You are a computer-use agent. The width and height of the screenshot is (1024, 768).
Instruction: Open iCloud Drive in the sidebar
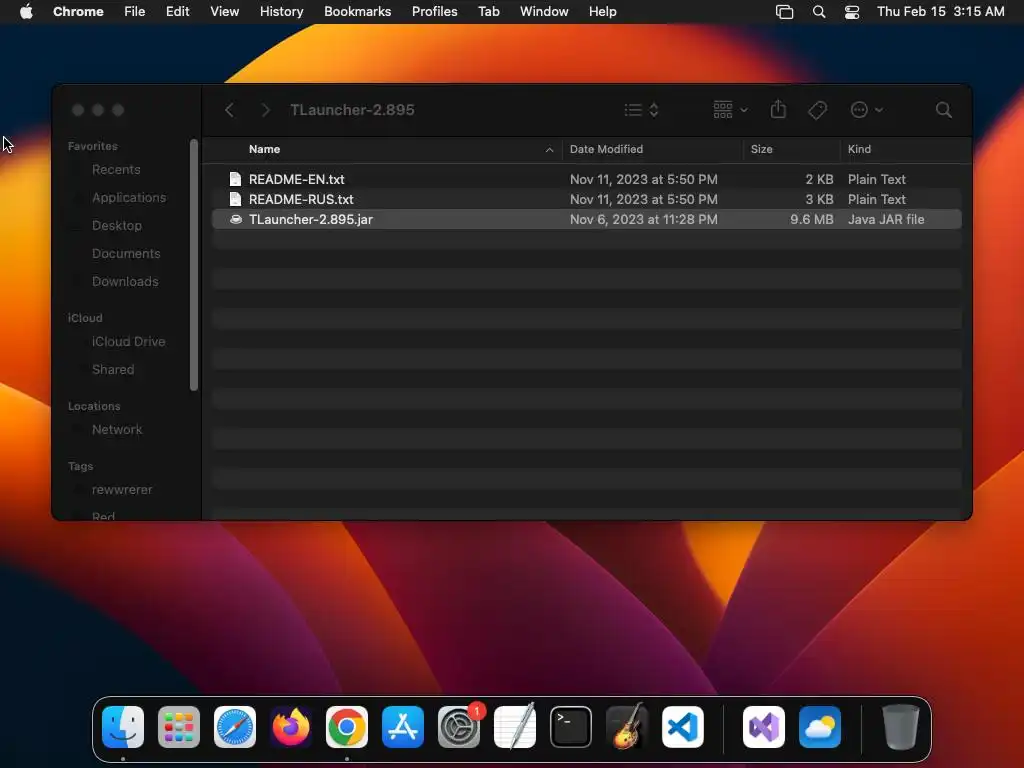click(128, 342)
